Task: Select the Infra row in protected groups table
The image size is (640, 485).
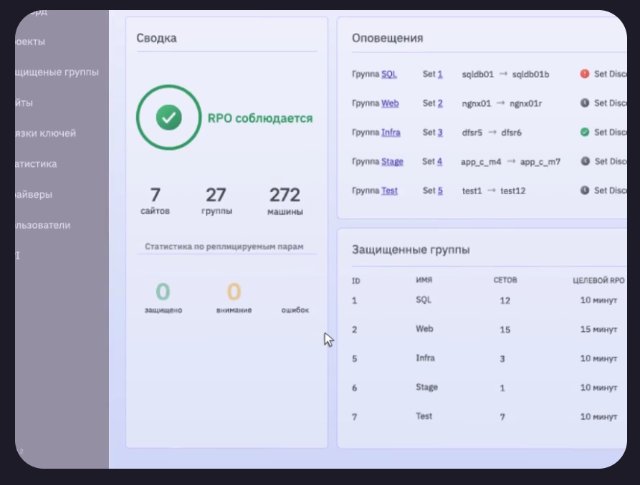Action: (x=487, y=358)
